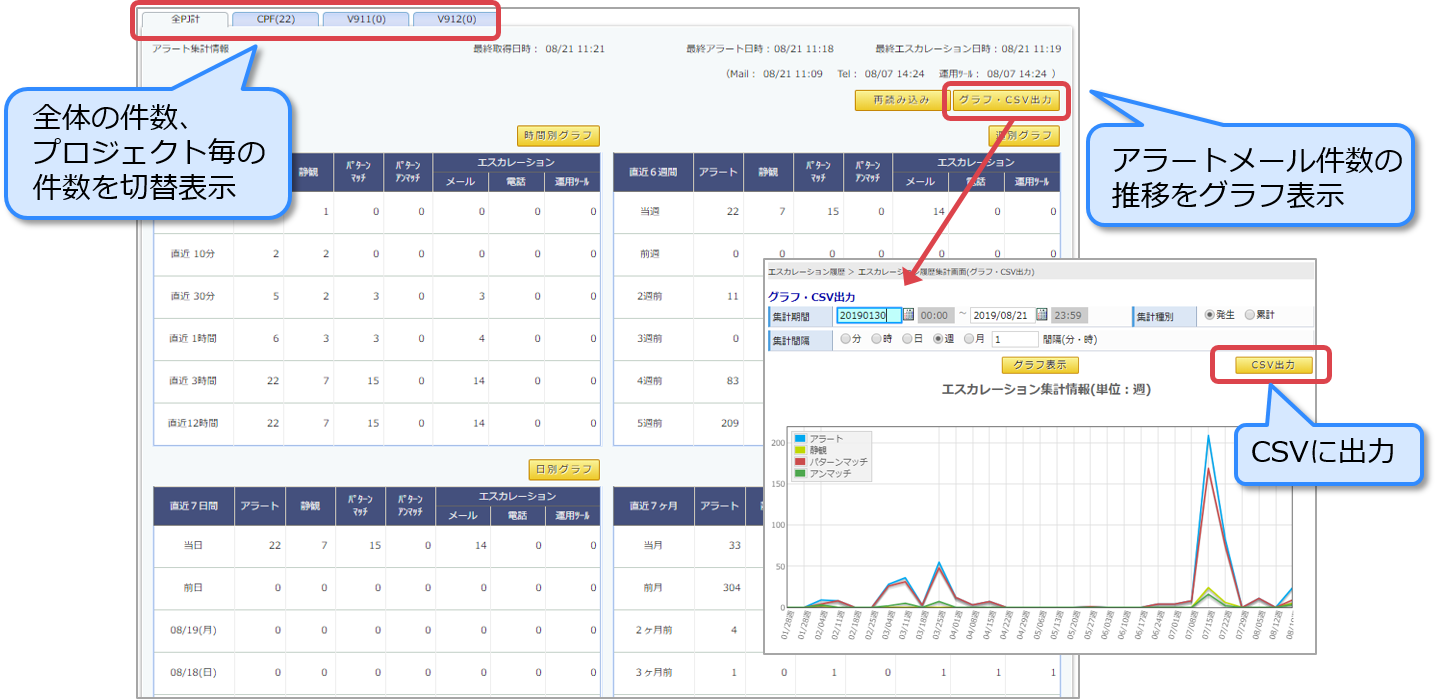
Task: Select the 月 interval radio button
Action: (968, 339)
